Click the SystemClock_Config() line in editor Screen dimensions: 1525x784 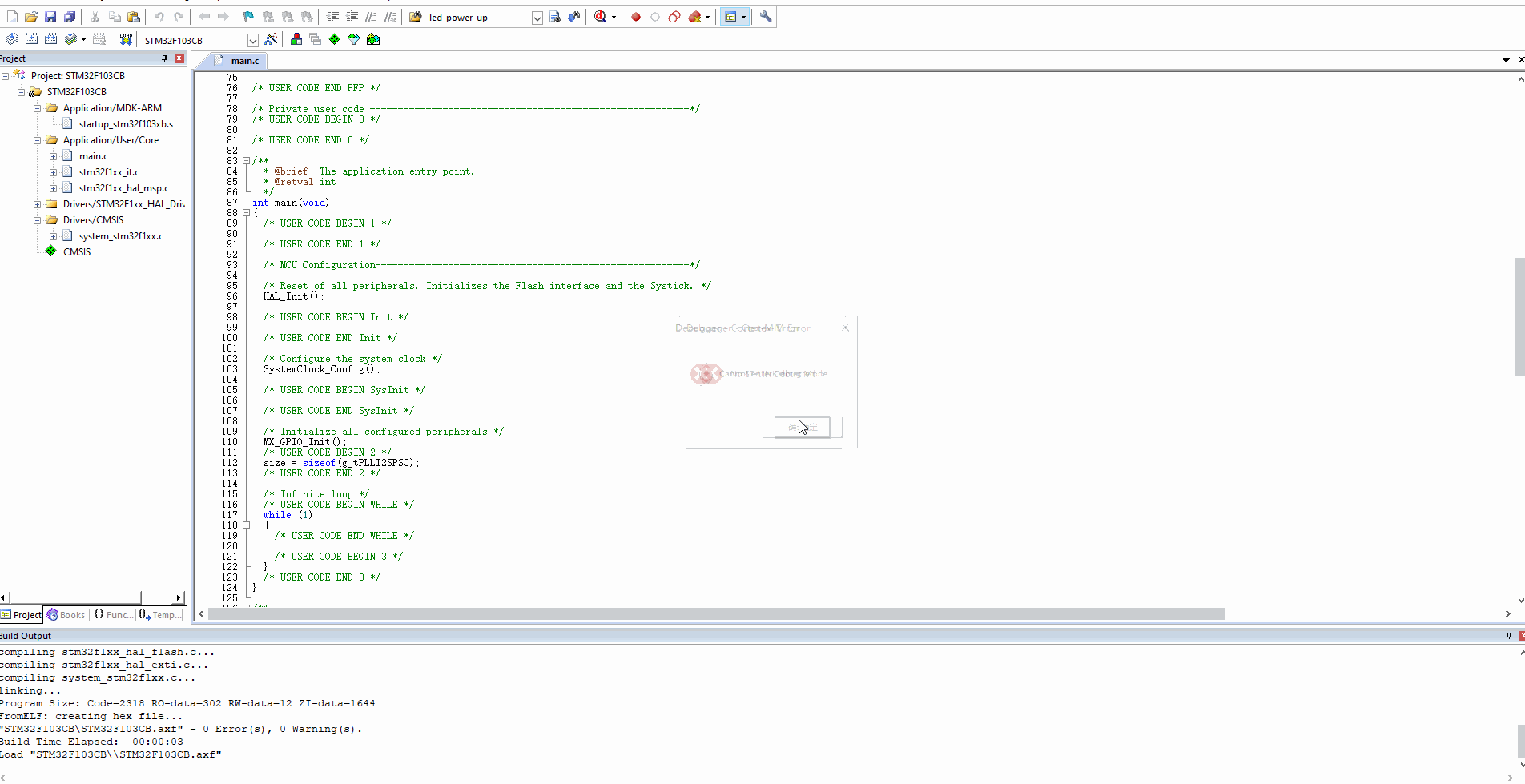click(x=322, y=369)
